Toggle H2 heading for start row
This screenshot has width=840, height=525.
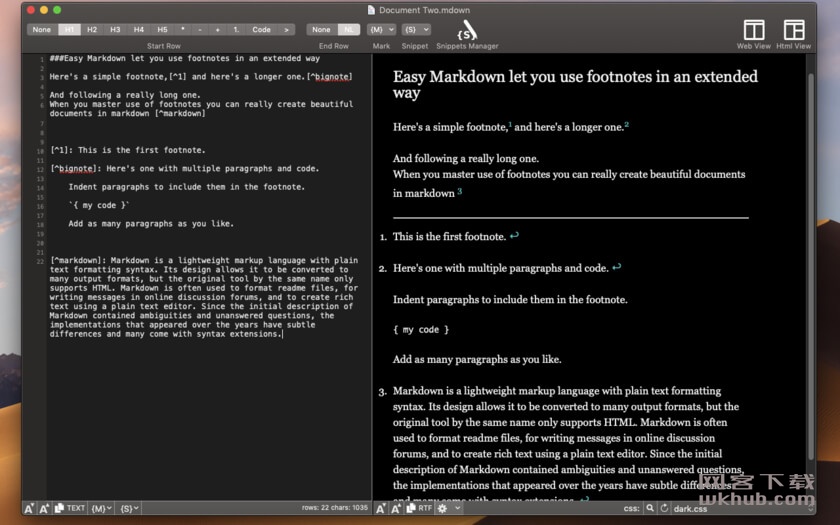92,29
